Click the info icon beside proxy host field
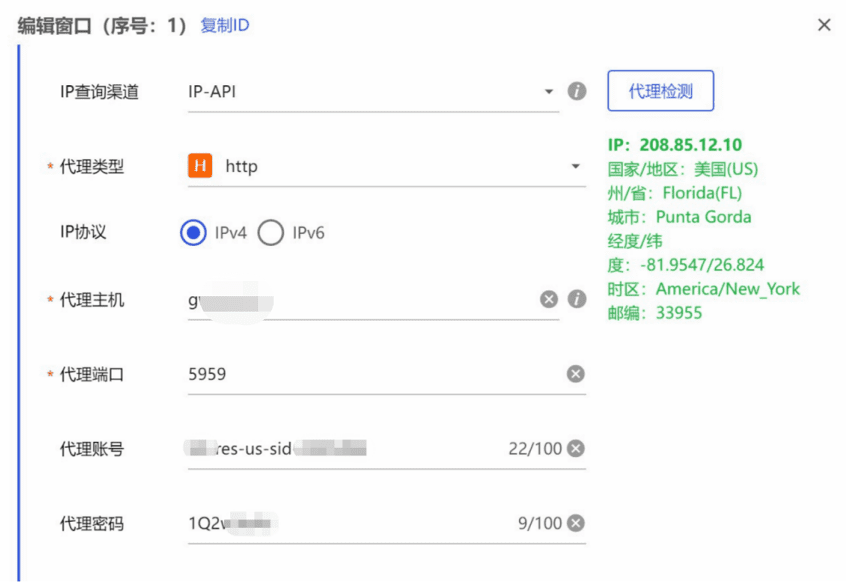This screenshot has width=866, height=585. [x=577, y=299]
